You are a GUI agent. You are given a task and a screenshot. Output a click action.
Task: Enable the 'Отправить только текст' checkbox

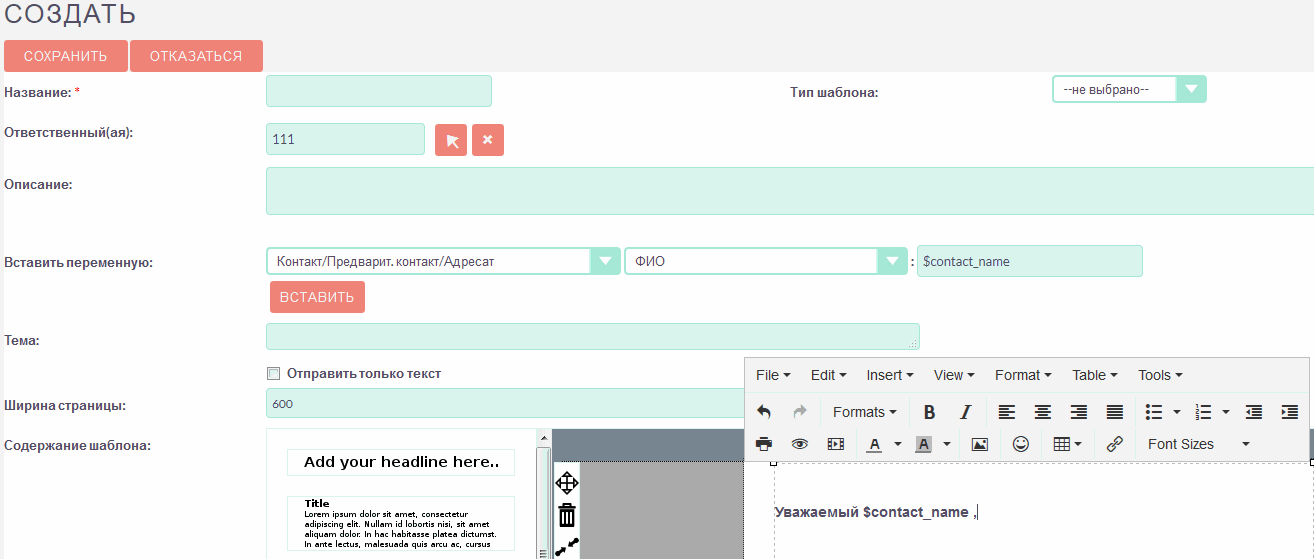274,374
